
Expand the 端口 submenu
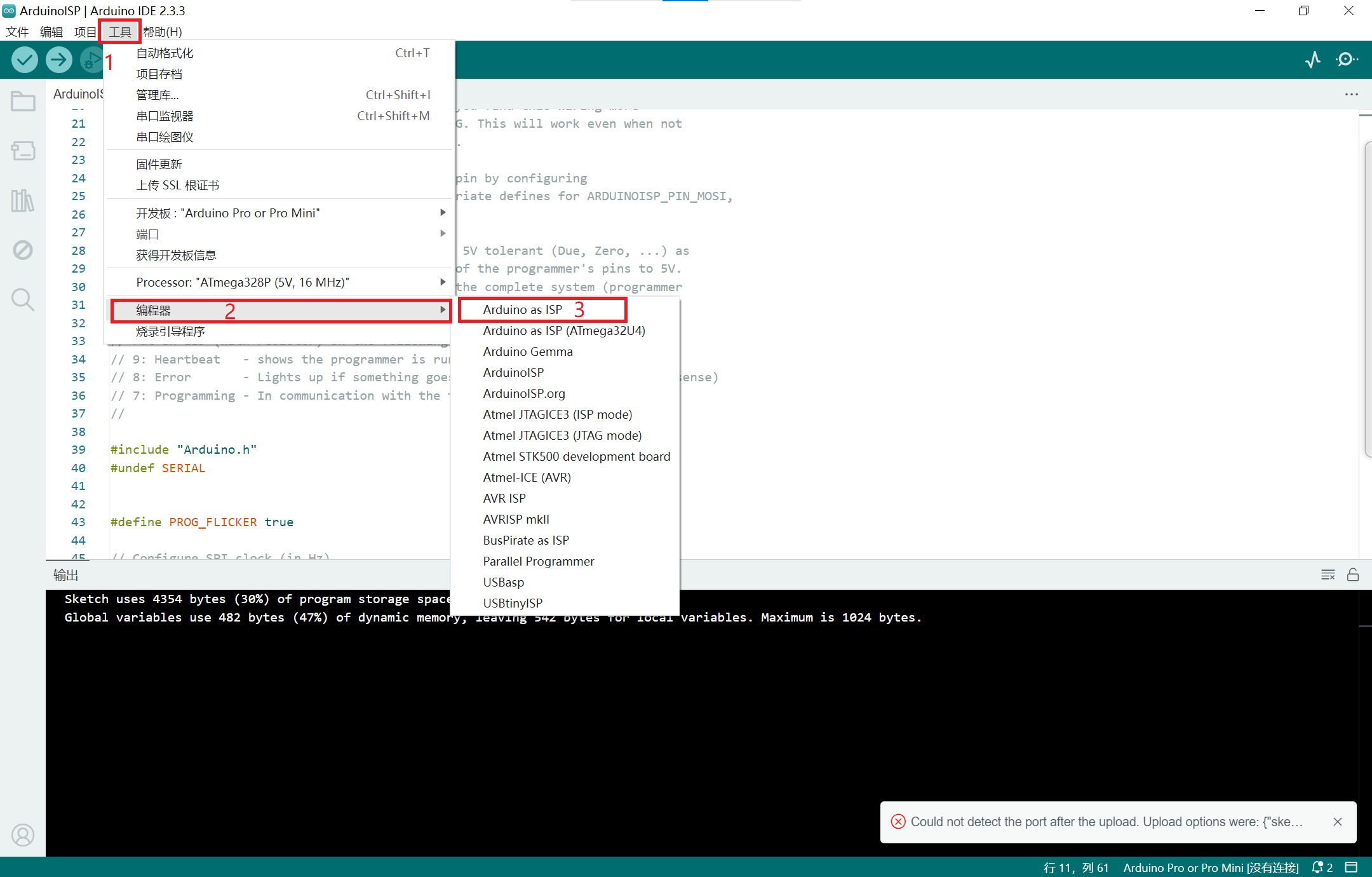280,234
